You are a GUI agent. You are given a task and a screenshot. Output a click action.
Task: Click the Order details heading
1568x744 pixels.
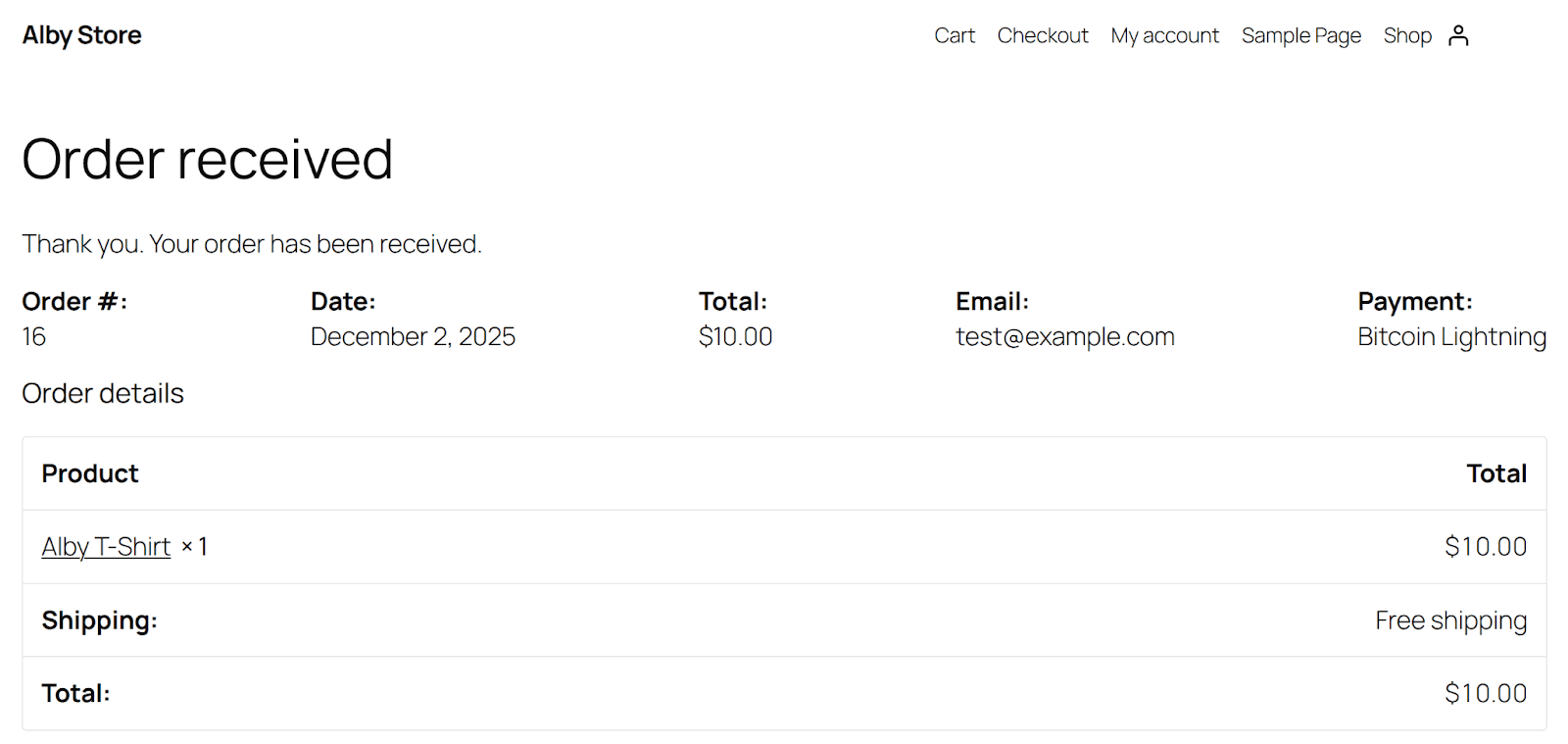click(x=103, y=393)
